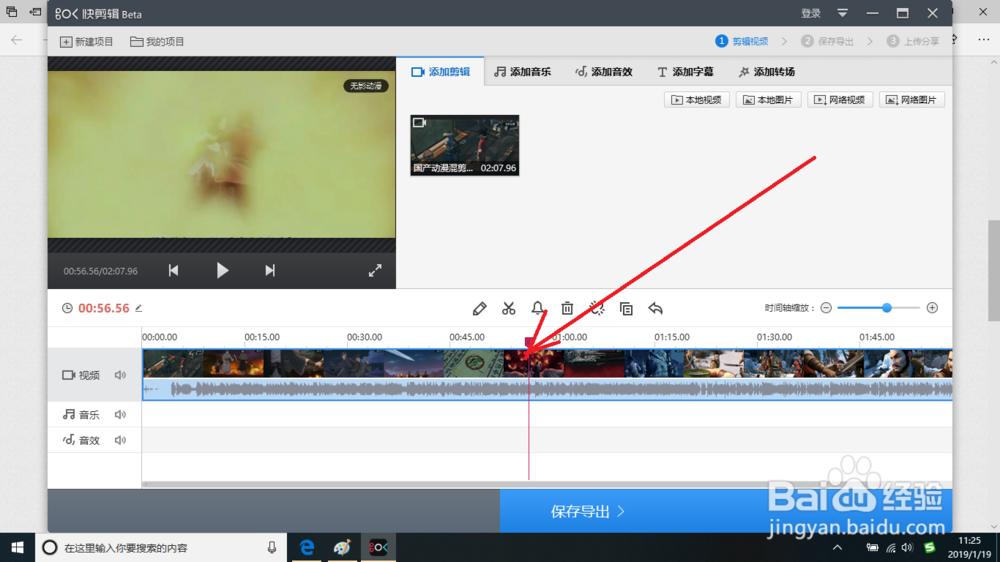Go to step 上传分享
The width and height of the screenshot is (1000, 562).
click(913, 41)
